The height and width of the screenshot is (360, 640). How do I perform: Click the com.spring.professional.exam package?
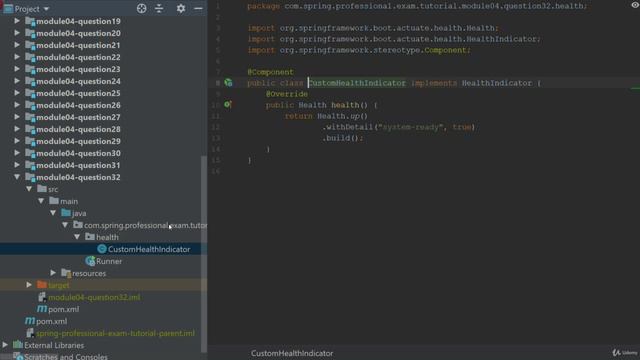pos(145,225)
